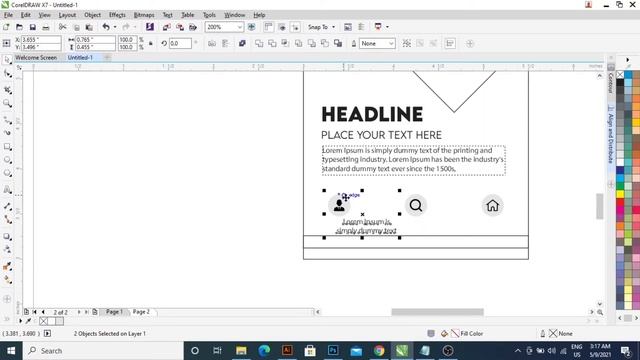Screen dimensions: 640x360
Task: Click the Intersect shapes icon
Action: [x=285, y=43]
